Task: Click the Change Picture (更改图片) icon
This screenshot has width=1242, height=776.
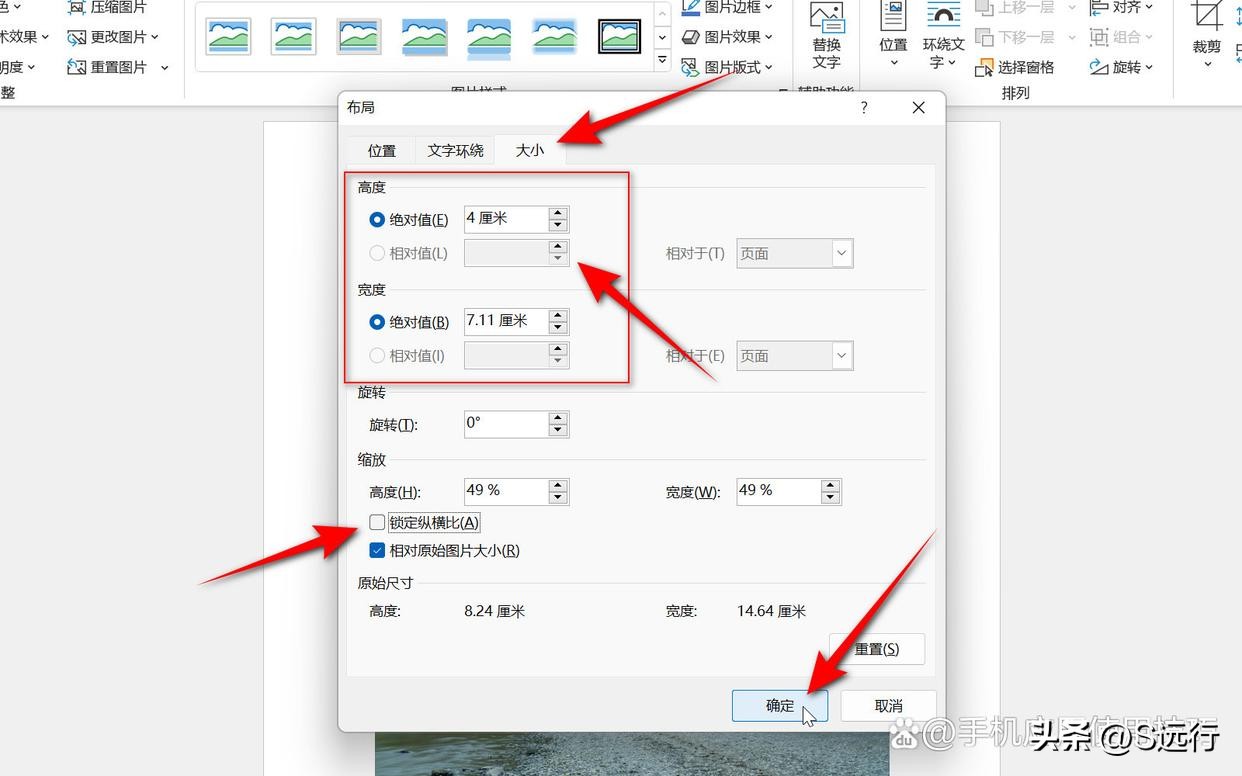Action: pos(76,37)
